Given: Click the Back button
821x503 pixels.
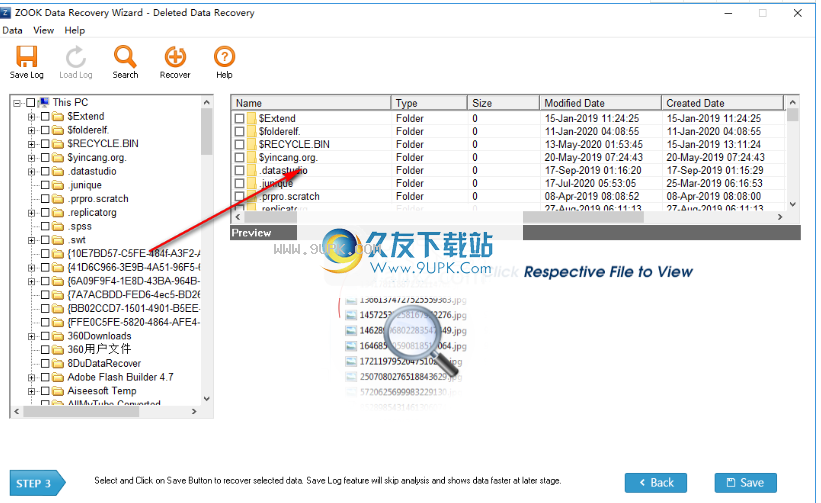Looking at the screenshot, I should (656, 483).
